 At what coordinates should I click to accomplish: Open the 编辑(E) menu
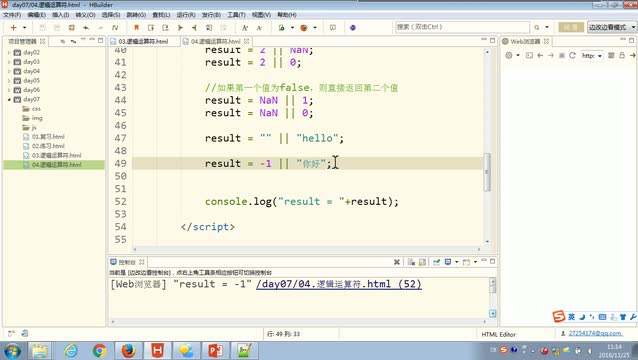coord(37,15)
